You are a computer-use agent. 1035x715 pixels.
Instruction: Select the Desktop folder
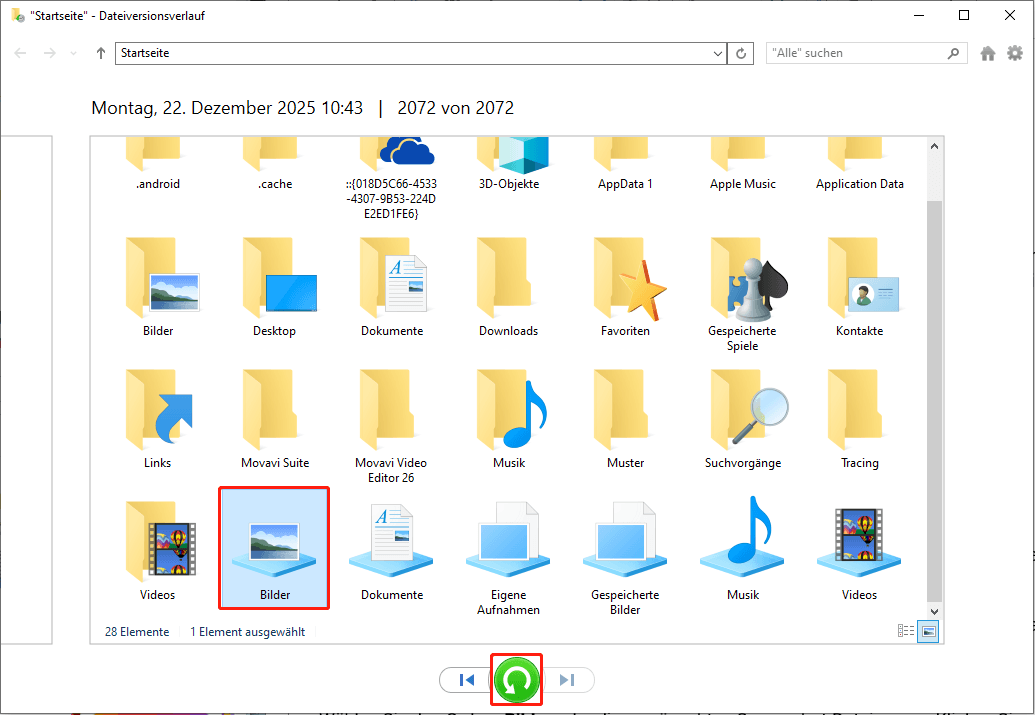coord(274,285)
